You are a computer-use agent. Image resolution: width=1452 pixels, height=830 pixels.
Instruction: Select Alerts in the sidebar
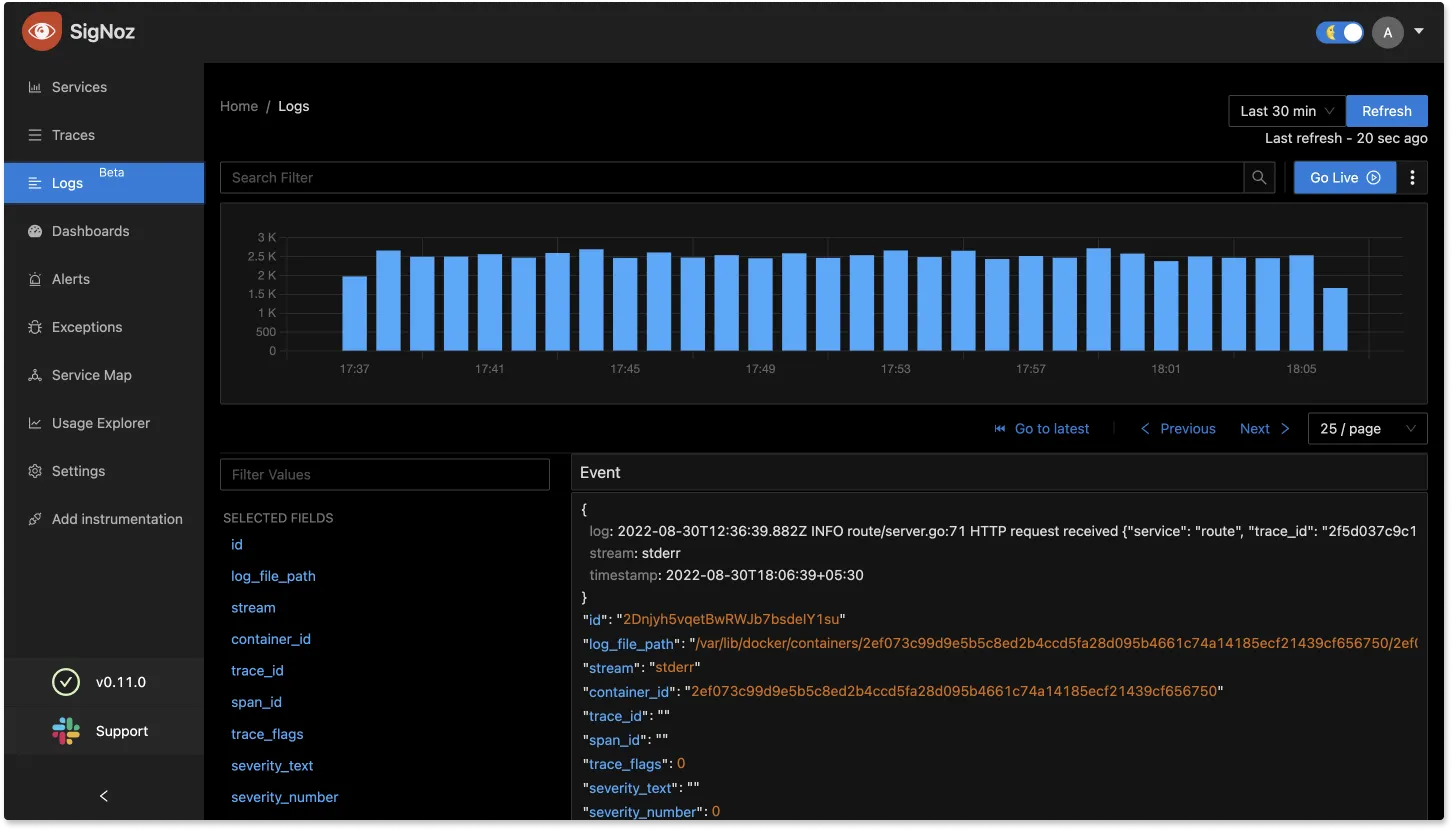[x=70, y=279]
